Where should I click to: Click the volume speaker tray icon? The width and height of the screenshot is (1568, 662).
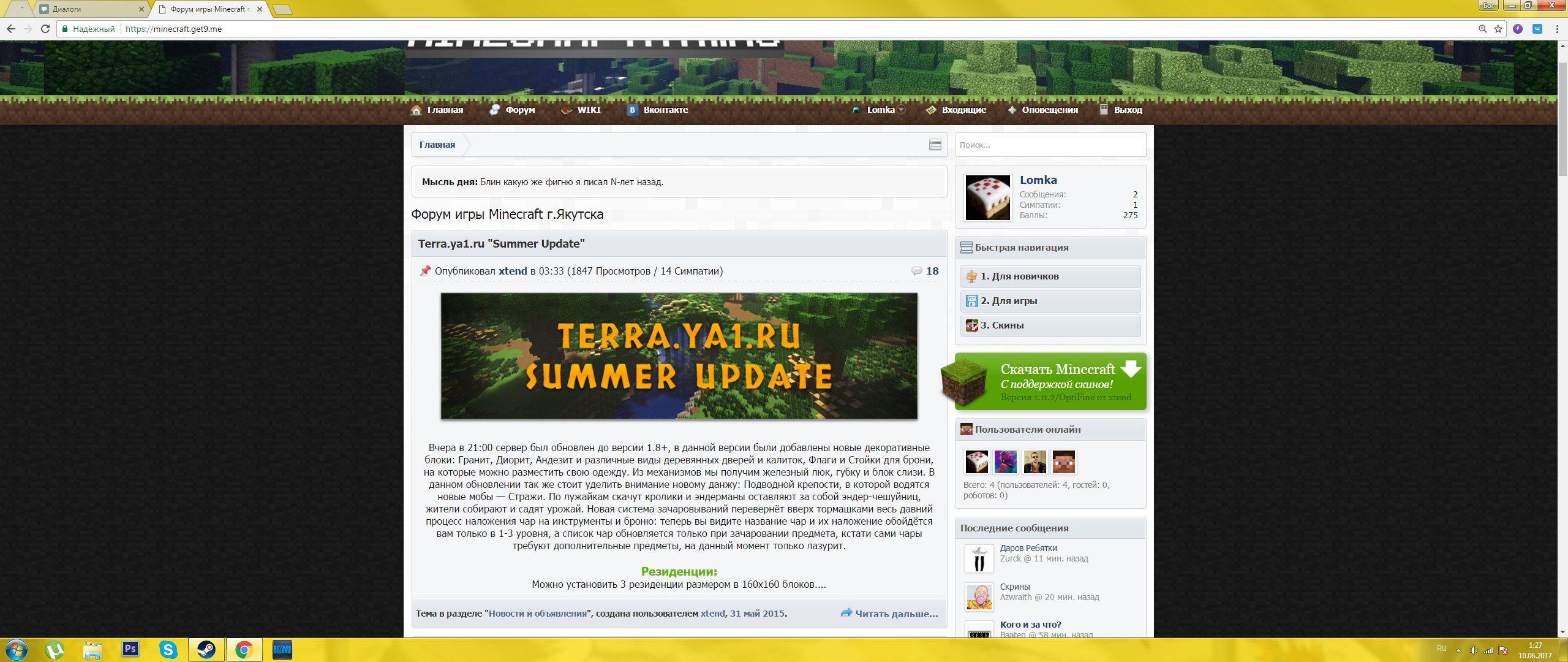[1474, 650]
